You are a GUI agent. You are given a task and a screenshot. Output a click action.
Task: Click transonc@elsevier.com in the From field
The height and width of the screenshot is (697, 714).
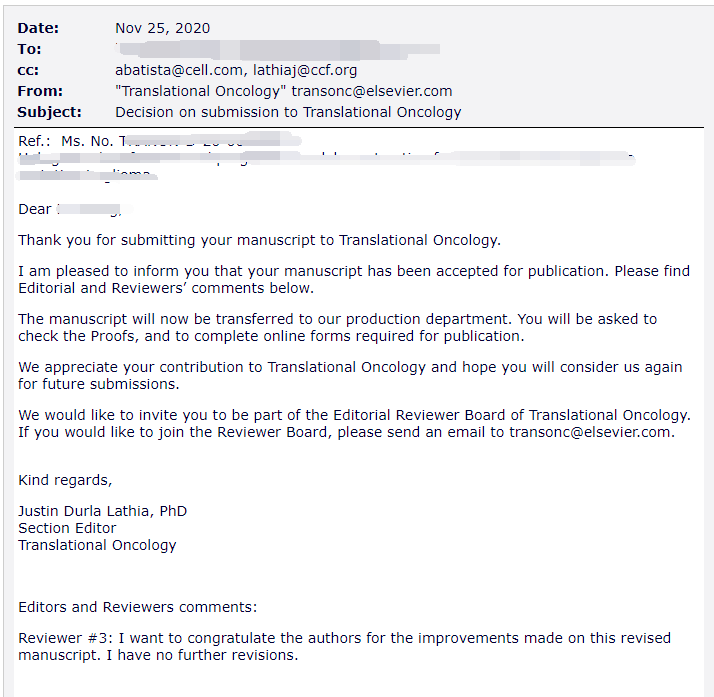[372, 91]
